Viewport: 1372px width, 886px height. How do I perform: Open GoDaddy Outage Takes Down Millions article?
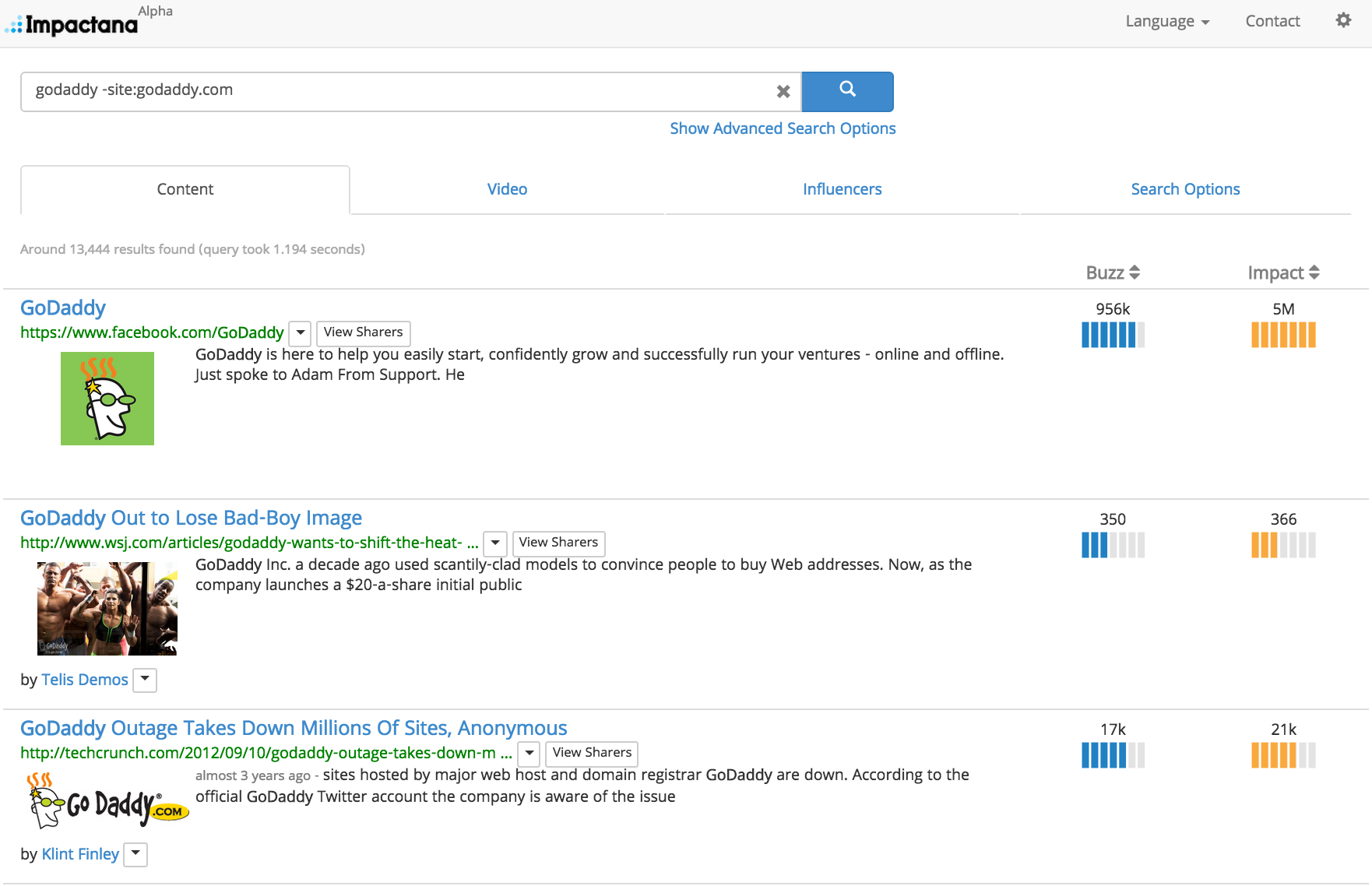click(294, 729)
